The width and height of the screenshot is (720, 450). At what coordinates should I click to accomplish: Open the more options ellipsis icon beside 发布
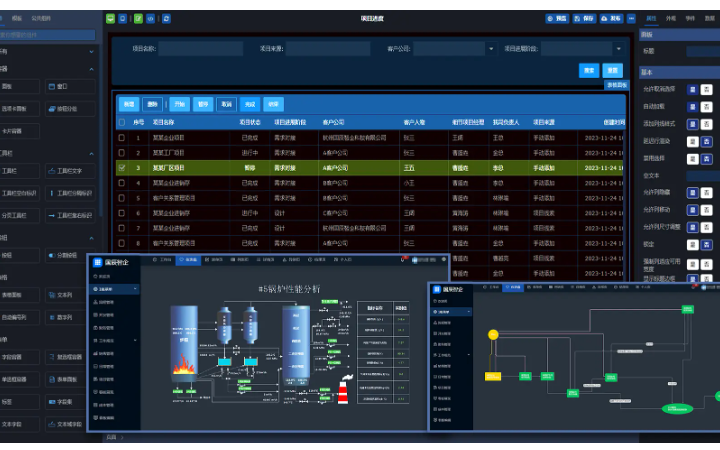[631, 18]
